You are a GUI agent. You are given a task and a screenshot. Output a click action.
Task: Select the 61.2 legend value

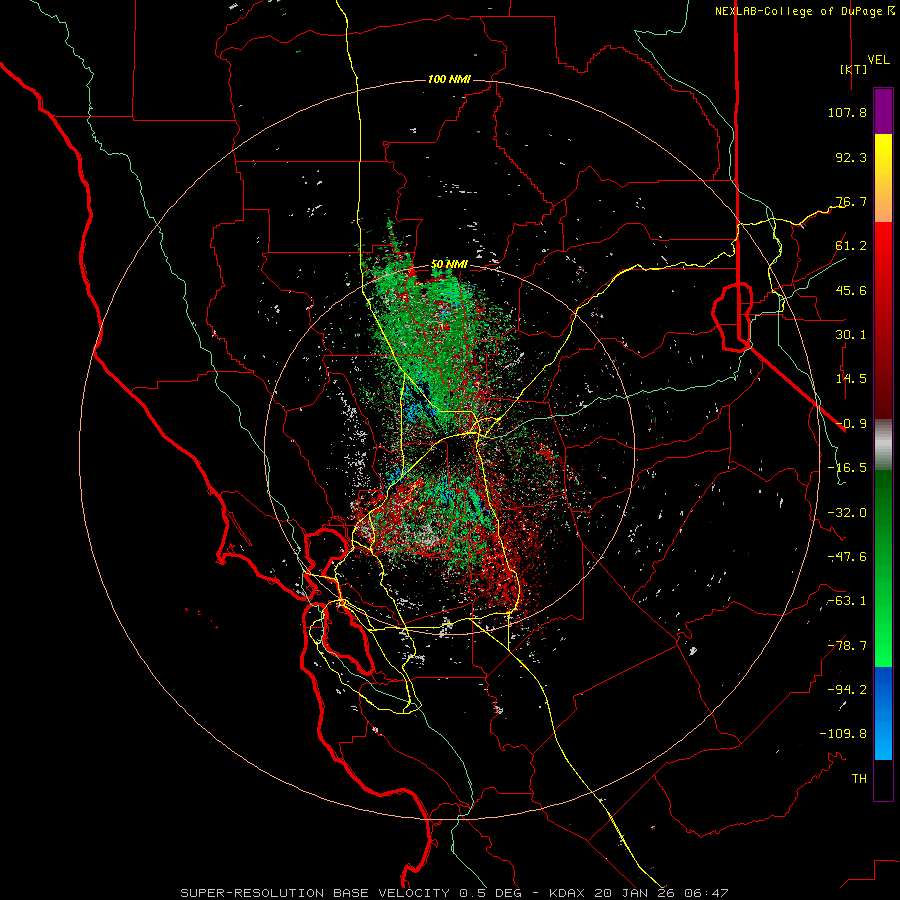851,246
